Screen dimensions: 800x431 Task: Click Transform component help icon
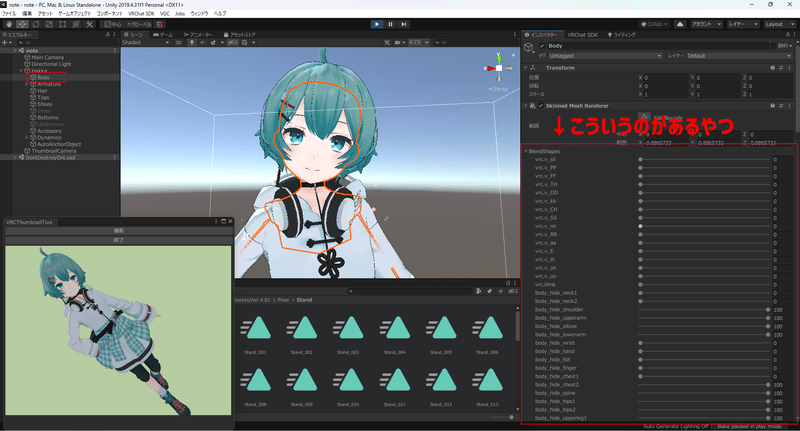pos(772,67)
